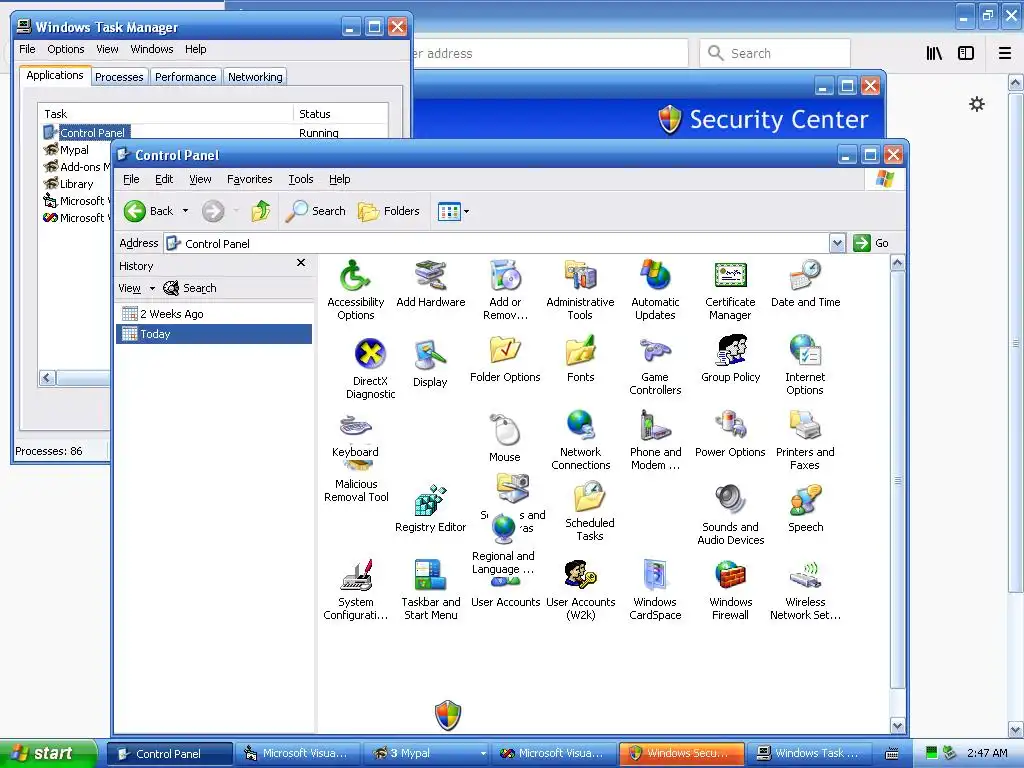
Task: Close the History pane
Action: 301,263
